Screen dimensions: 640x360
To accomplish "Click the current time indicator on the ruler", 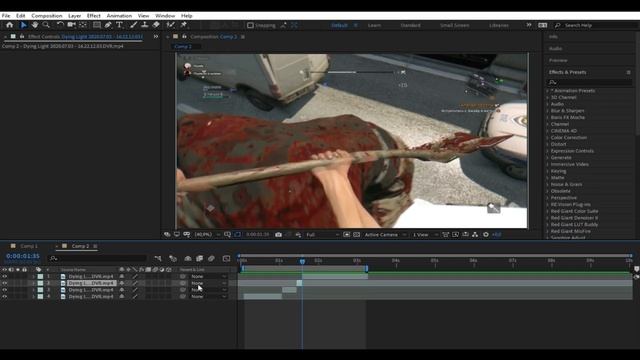I will coord(302,261).
